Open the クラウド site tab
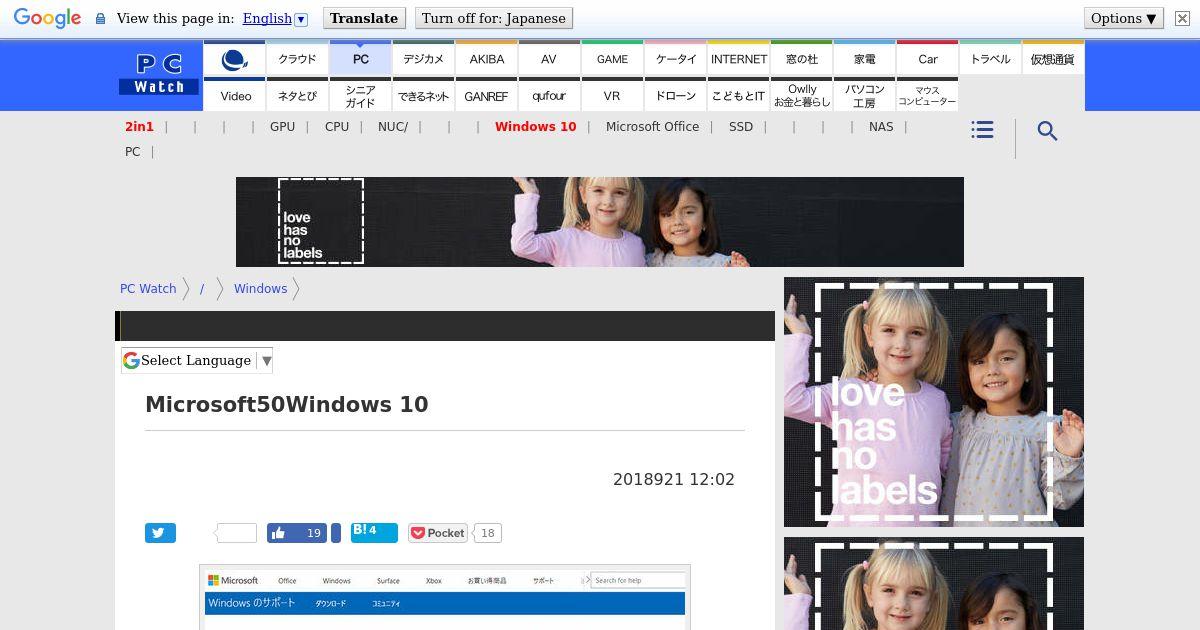Image resolution: width=1200 pixels, height=630 pixels. click(297, 59)
